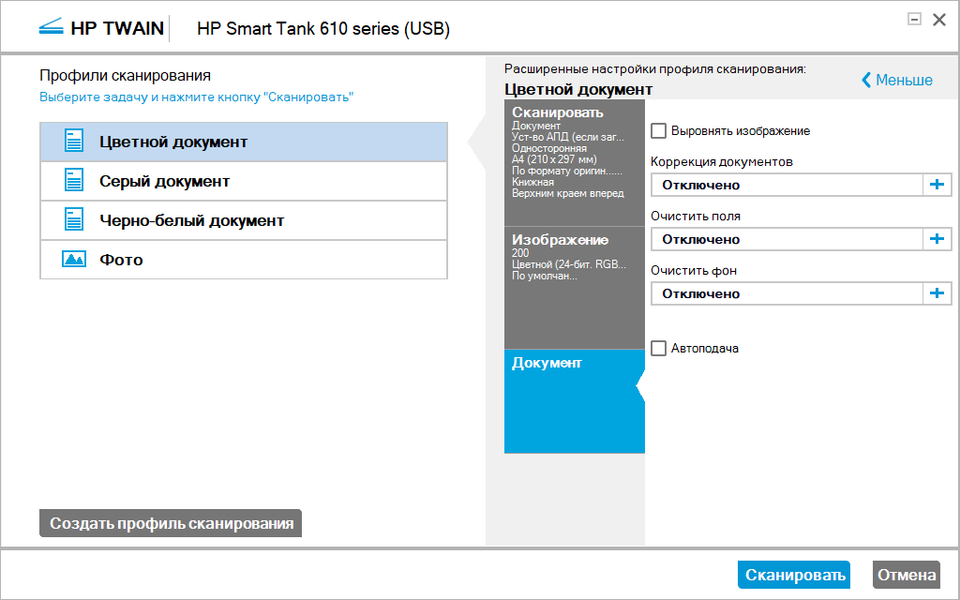This screenshot has width=960, height=600.
Task: Open the Очистить фон dropdown
Action: 786,293
